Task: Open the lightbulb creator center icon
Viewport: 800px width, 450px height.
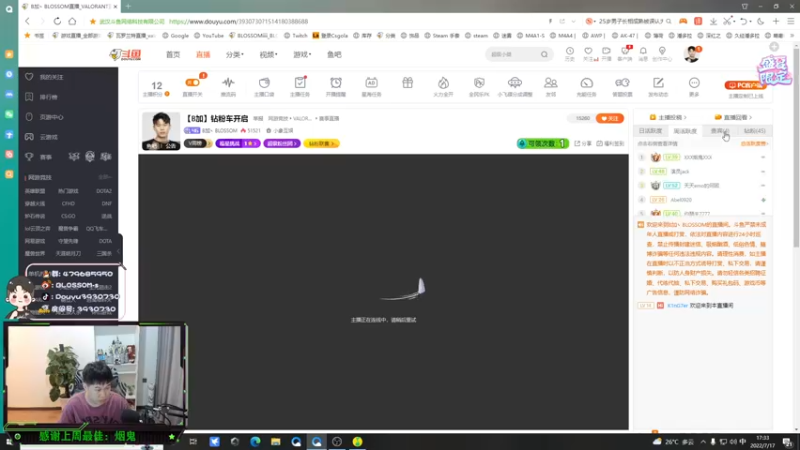Action: pos(662,51)
